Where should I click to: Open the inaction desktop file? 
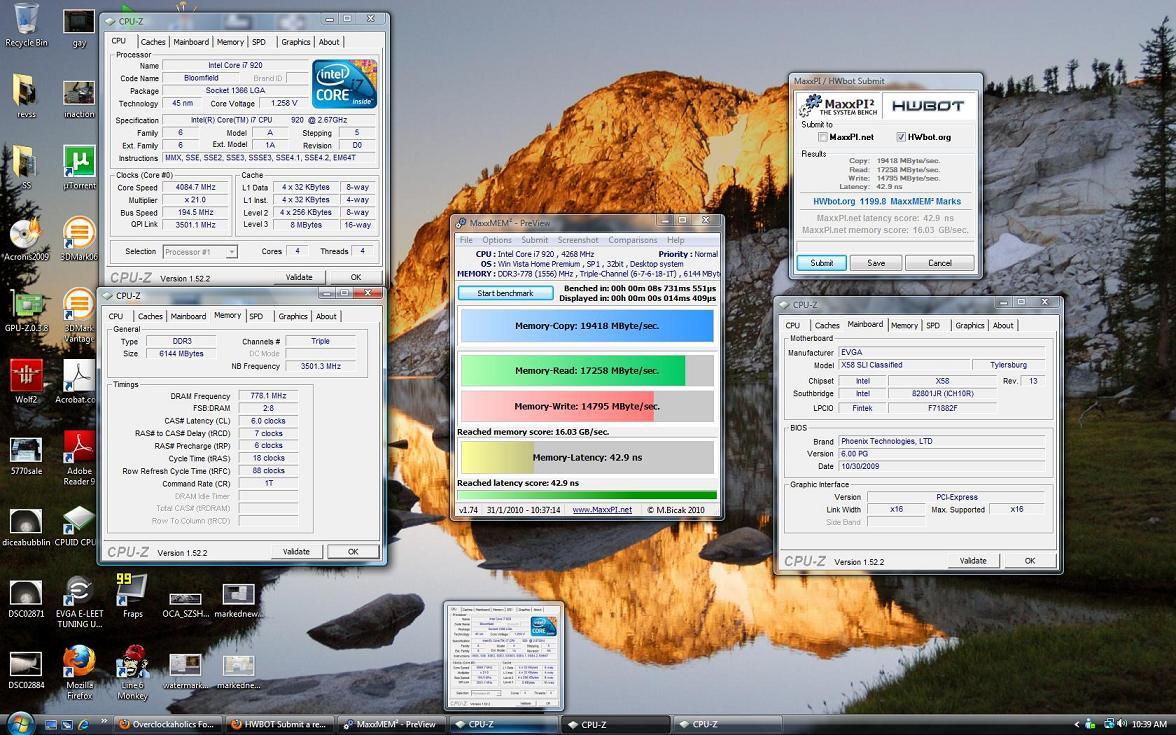click(79, 99)
